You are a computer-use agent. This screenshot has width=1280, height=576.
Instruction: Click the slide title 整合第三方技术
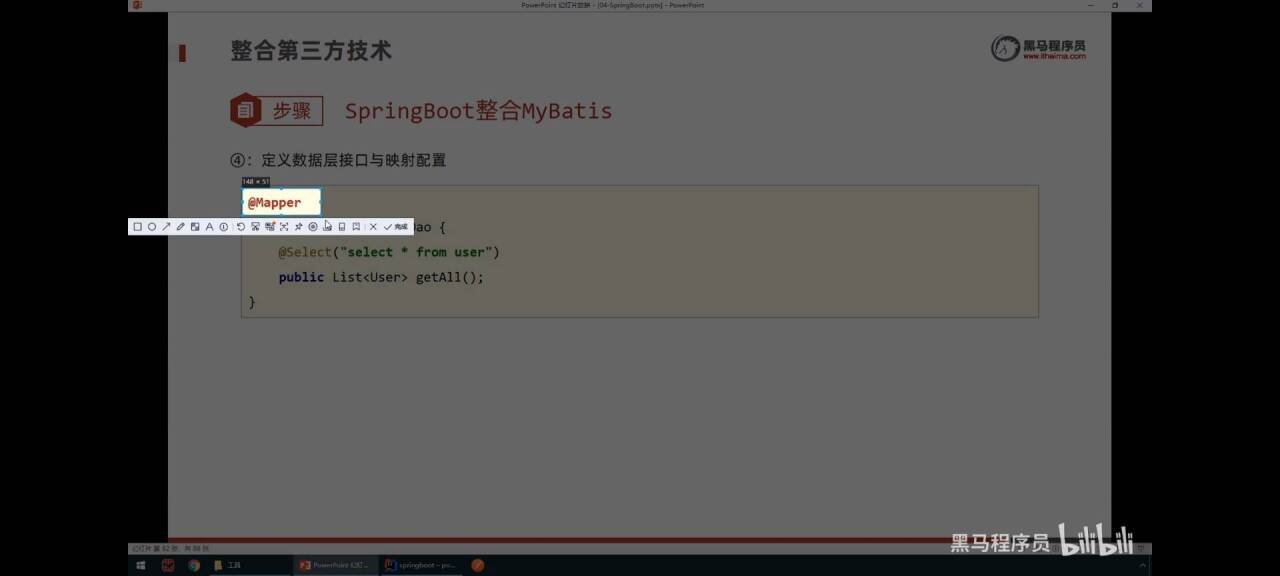311,51
